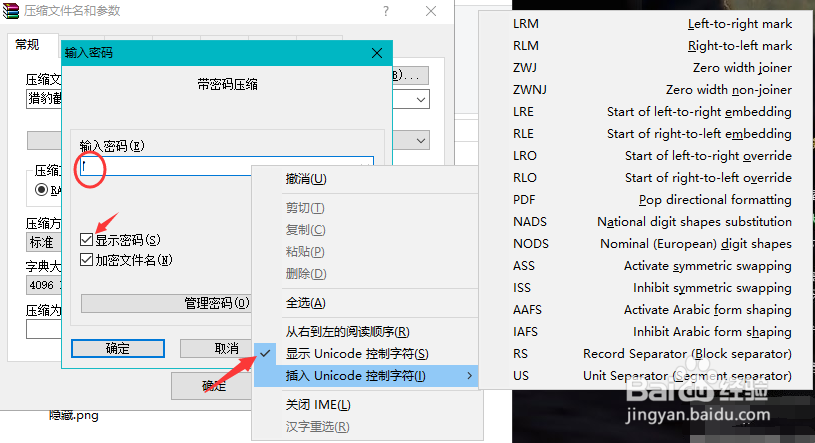Insert AAFS Activate Arabic form shaping
The image size is (815, 443).
pos(647,310)
